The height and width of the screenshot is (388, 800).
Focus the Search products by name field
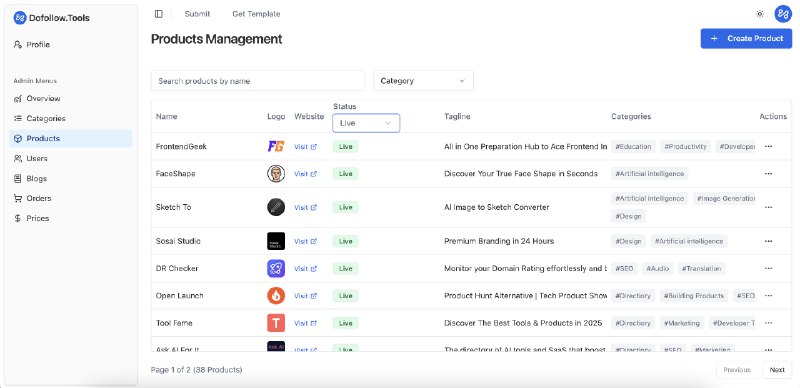click(x=258, y=81)
